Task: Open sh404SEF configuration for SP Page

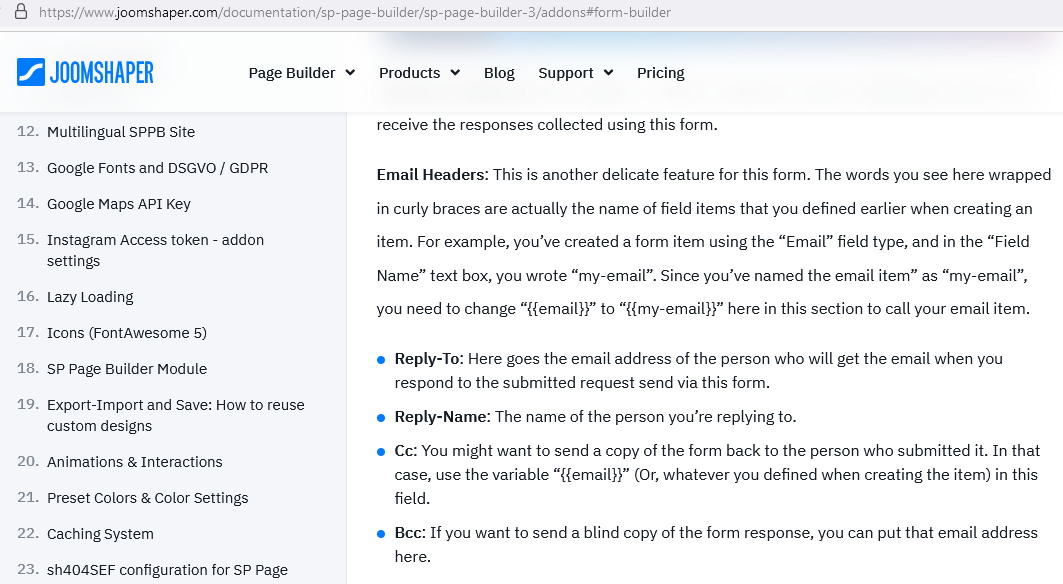Action: click(x=167, y=570)
